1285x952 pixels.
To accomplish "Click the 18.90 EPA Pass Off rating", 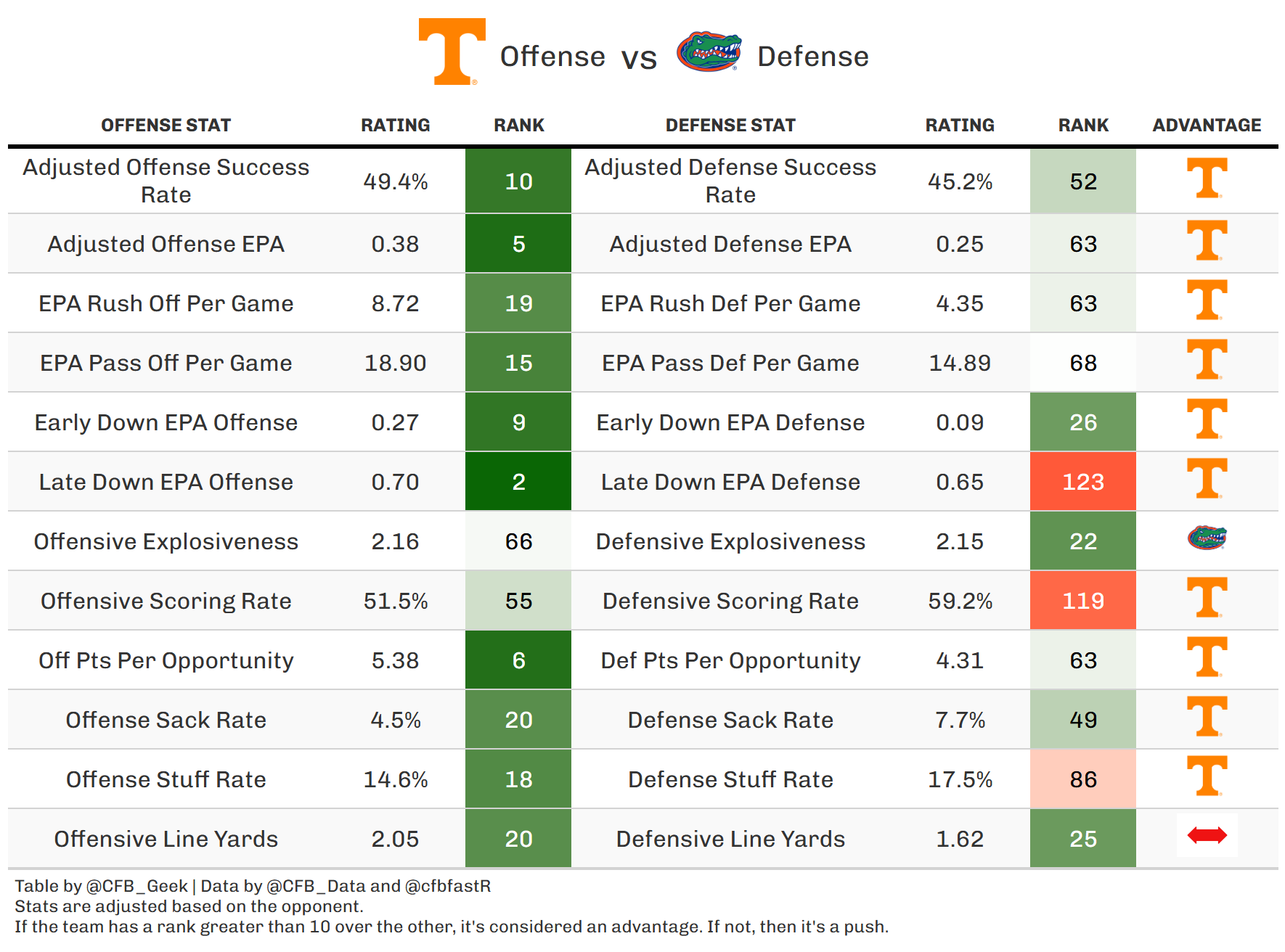I will point(395,363).
